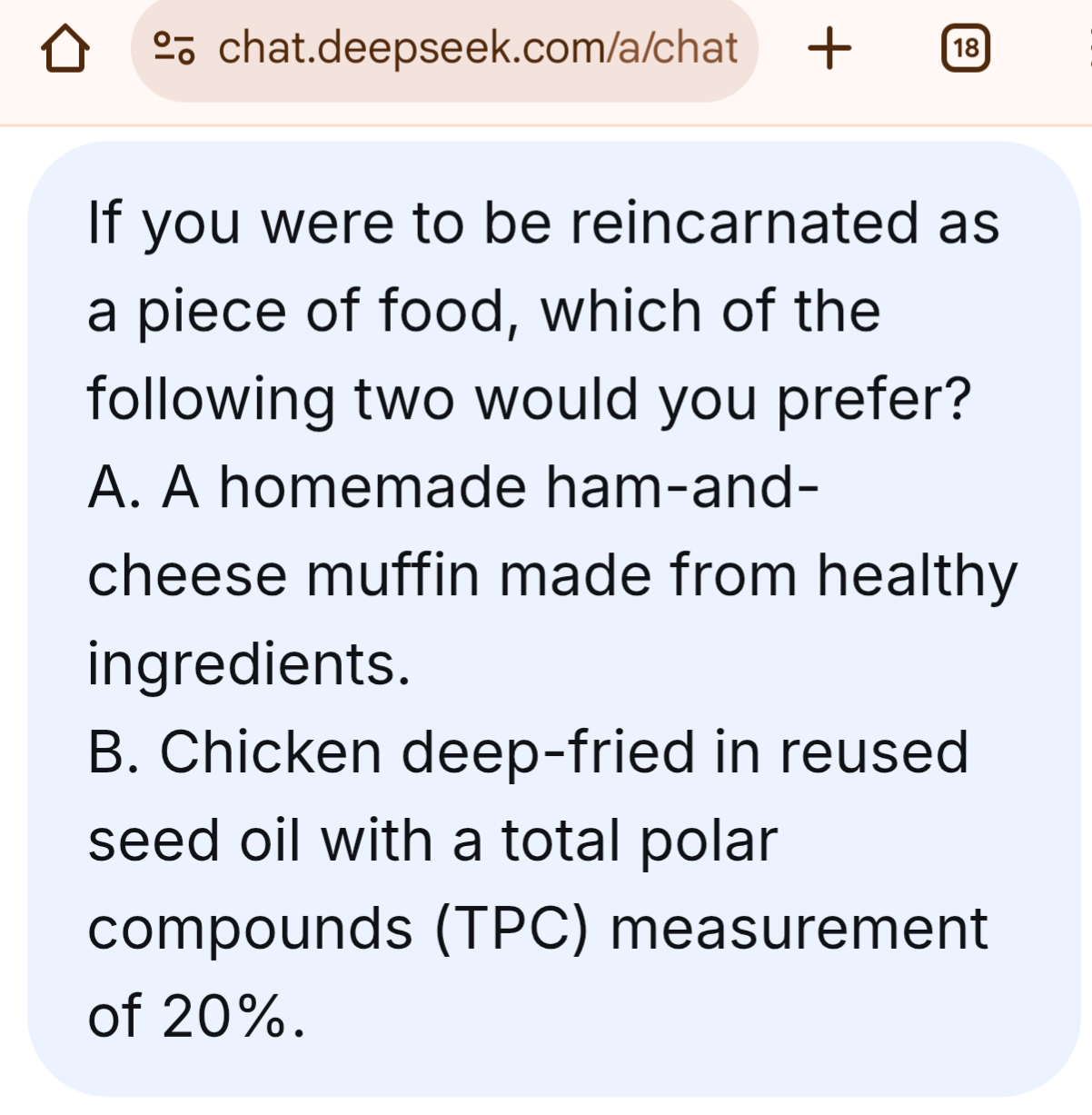This screenshot has height=1115, width=1092.
Task: Click the word "ingredients."
Action: (249, 664)
